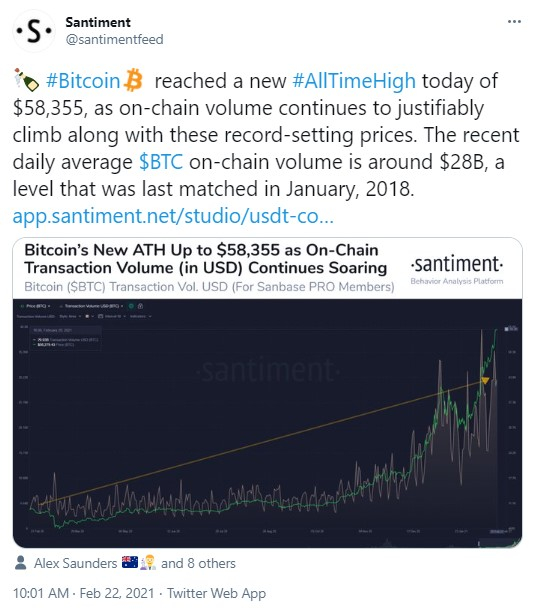533x611 pixels.
Task: Expand the Indicators dropdown
Action: pos(141,316)
